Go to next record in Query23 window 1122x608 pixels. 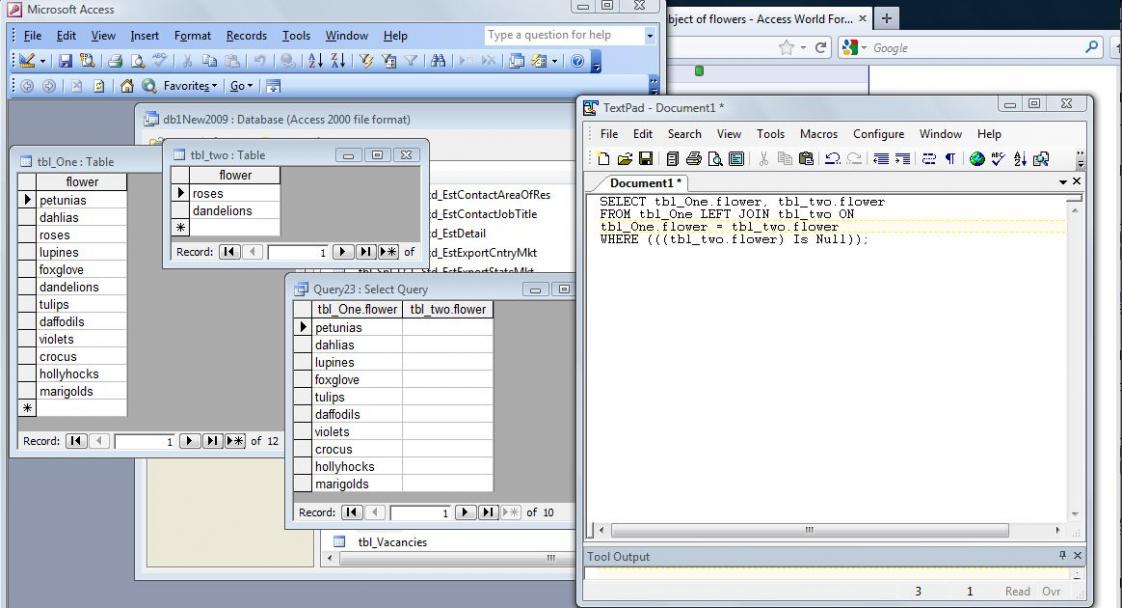[465, 512]
